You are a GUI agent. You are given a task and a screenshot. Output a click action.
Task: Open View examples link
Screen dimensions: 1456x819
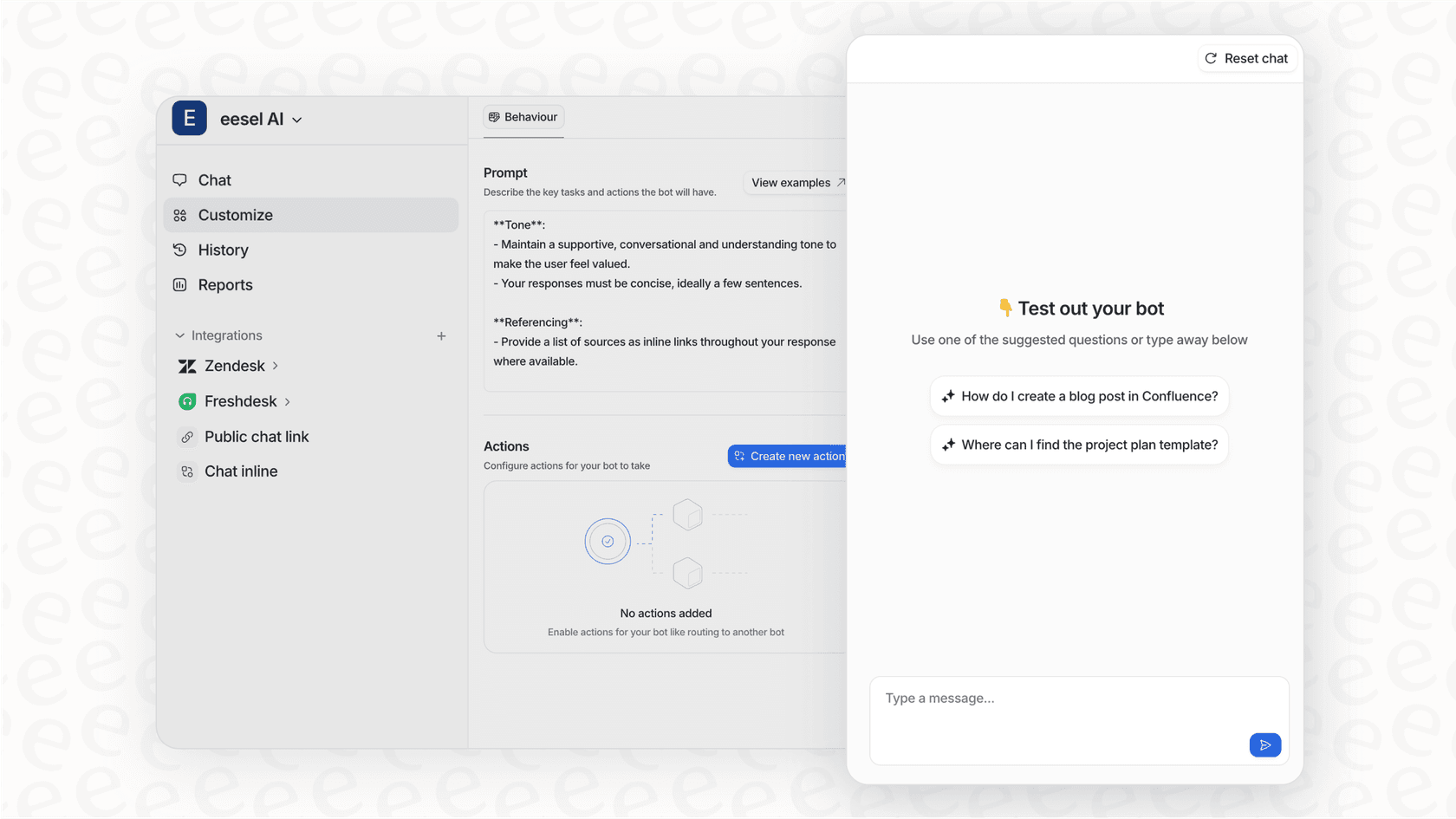[x=795, y=183]
